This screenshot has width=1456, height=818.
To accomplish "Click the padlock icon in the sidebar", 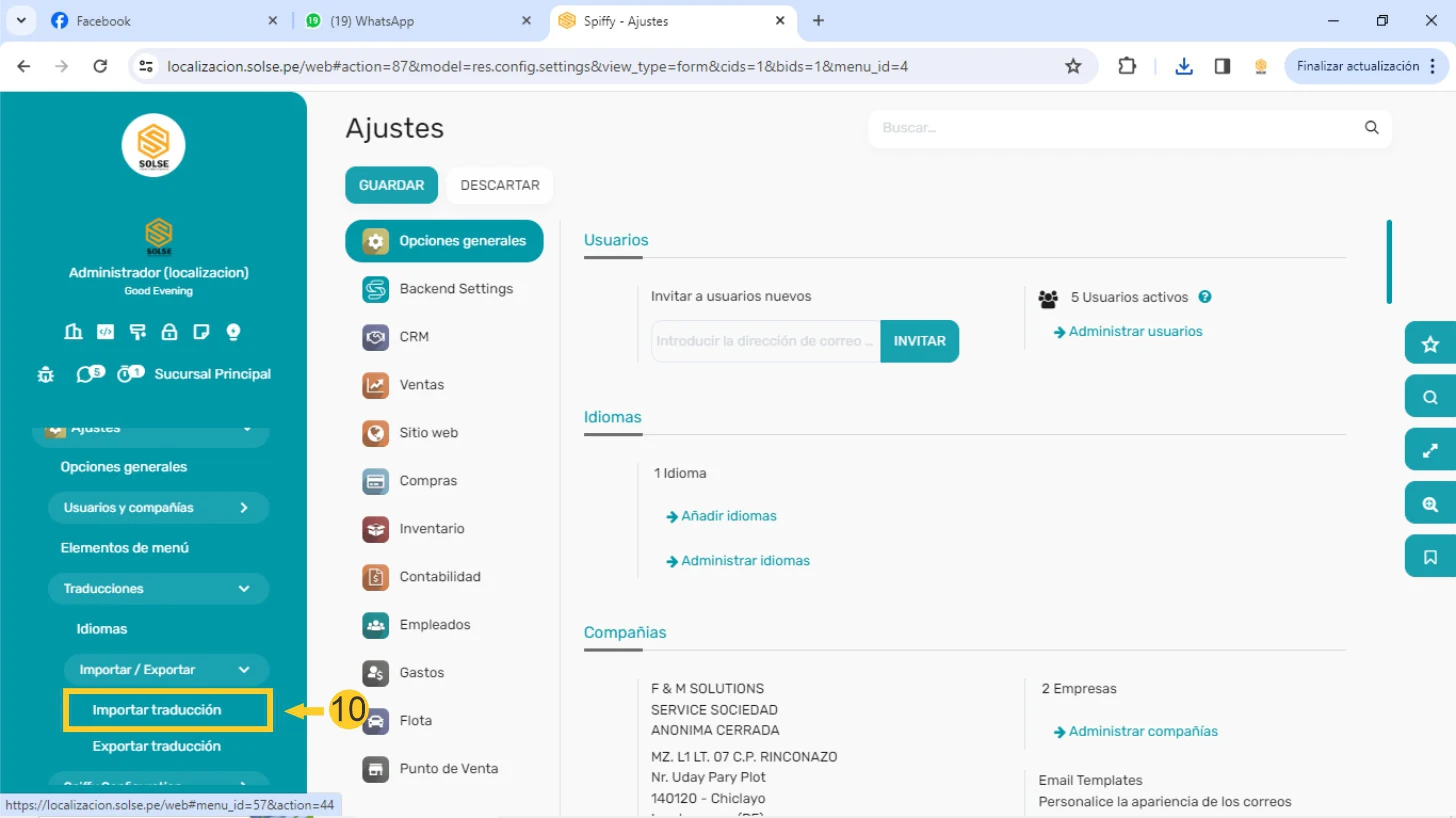I will [x=169, y=332].
